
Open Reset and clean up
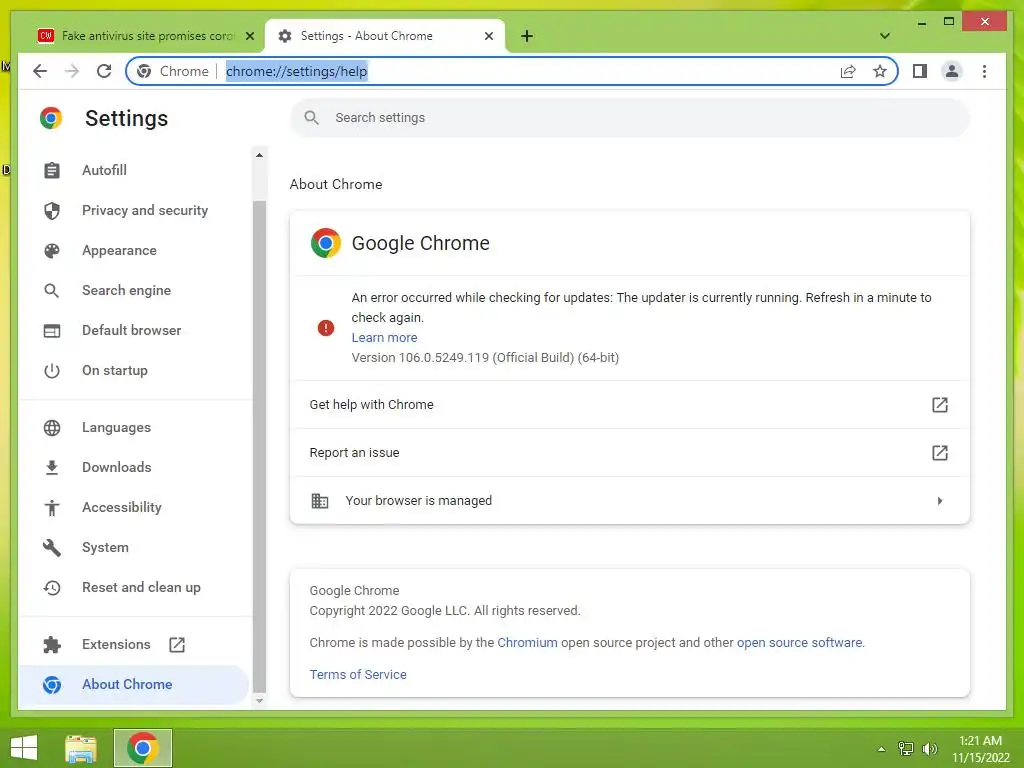click(134, 587)
